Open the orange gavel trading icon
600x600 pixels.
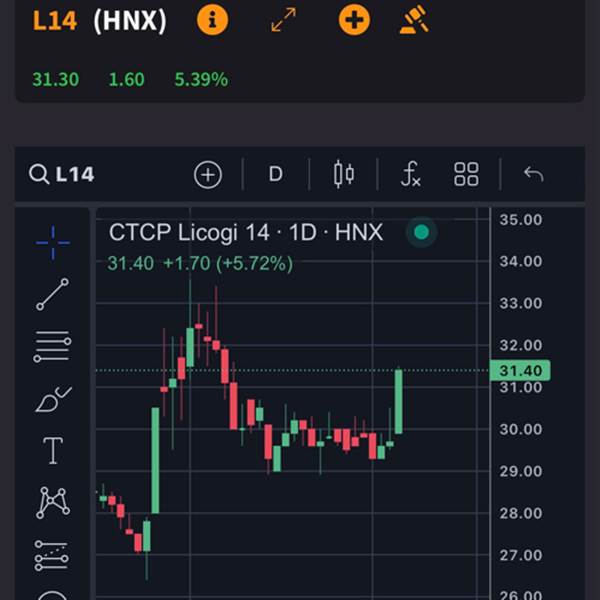(415, 19)
